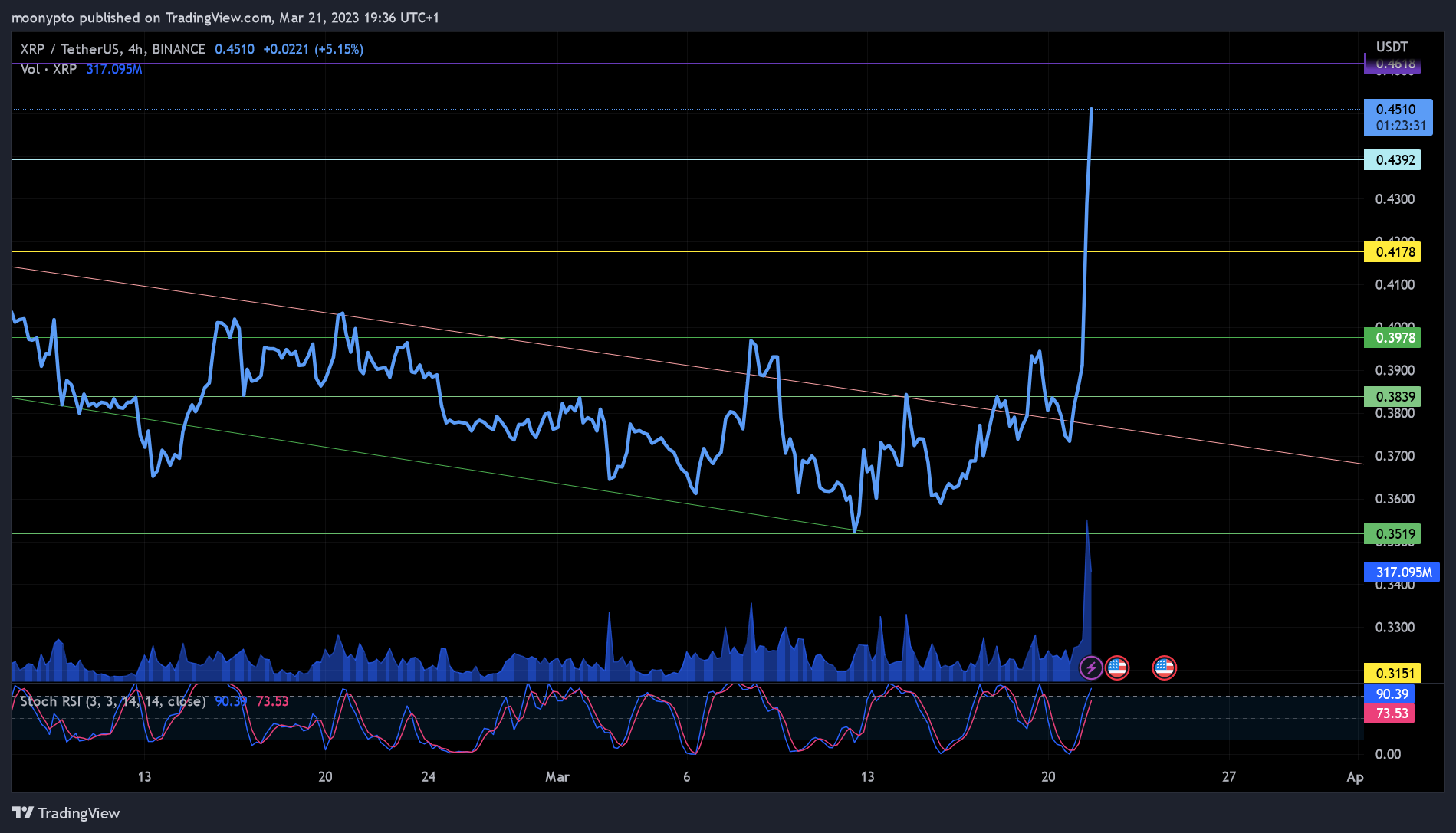Click the TradingView logo at bottom left
The image size is (1456, 833).
coord(66,813)
